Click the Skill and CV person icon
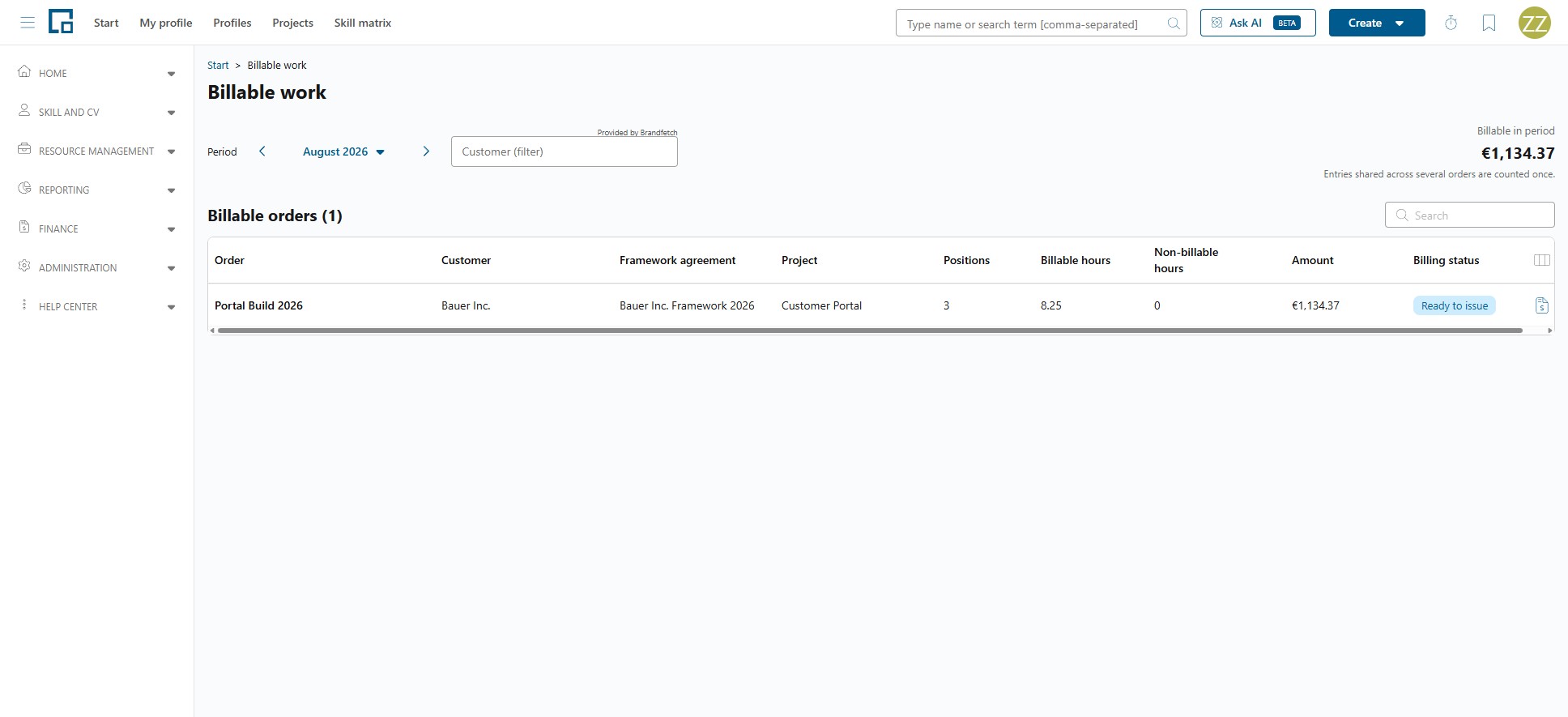Viewport: 1568px width, 717px height. pos(24,110)
